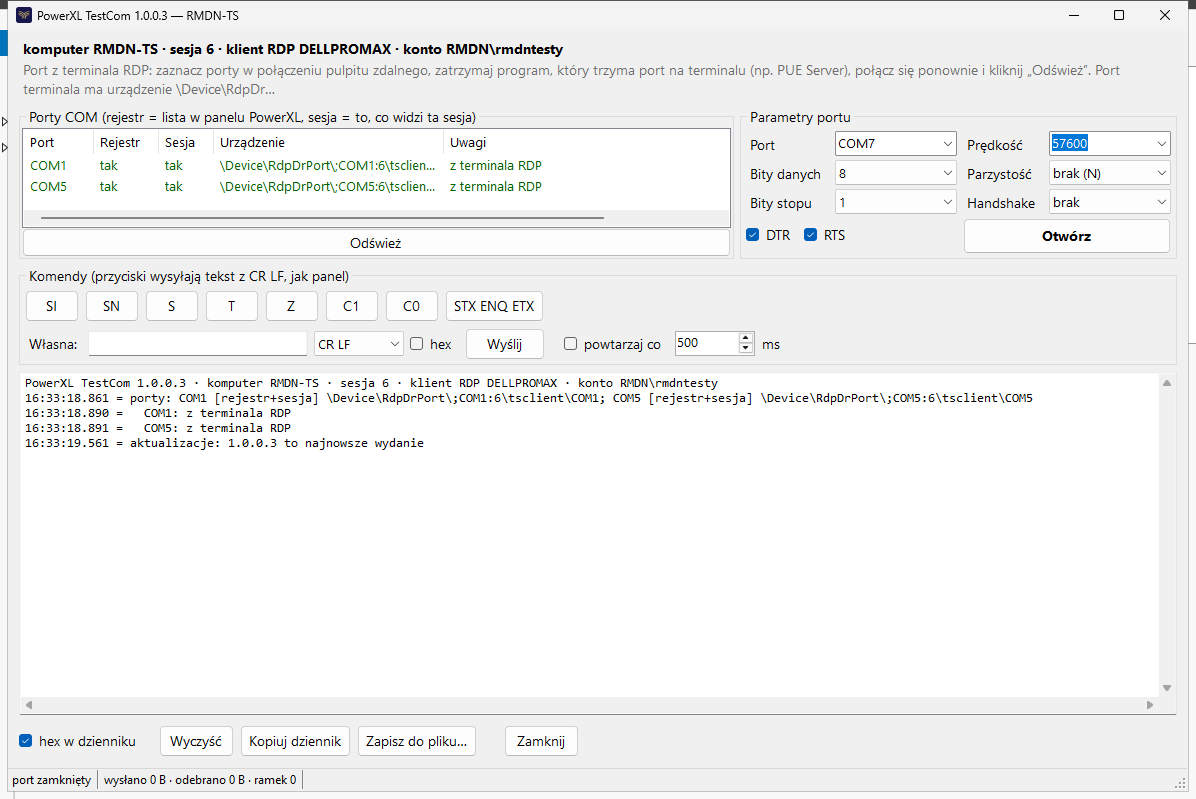Increase repeat interval with the up arrow

(746, 338)
